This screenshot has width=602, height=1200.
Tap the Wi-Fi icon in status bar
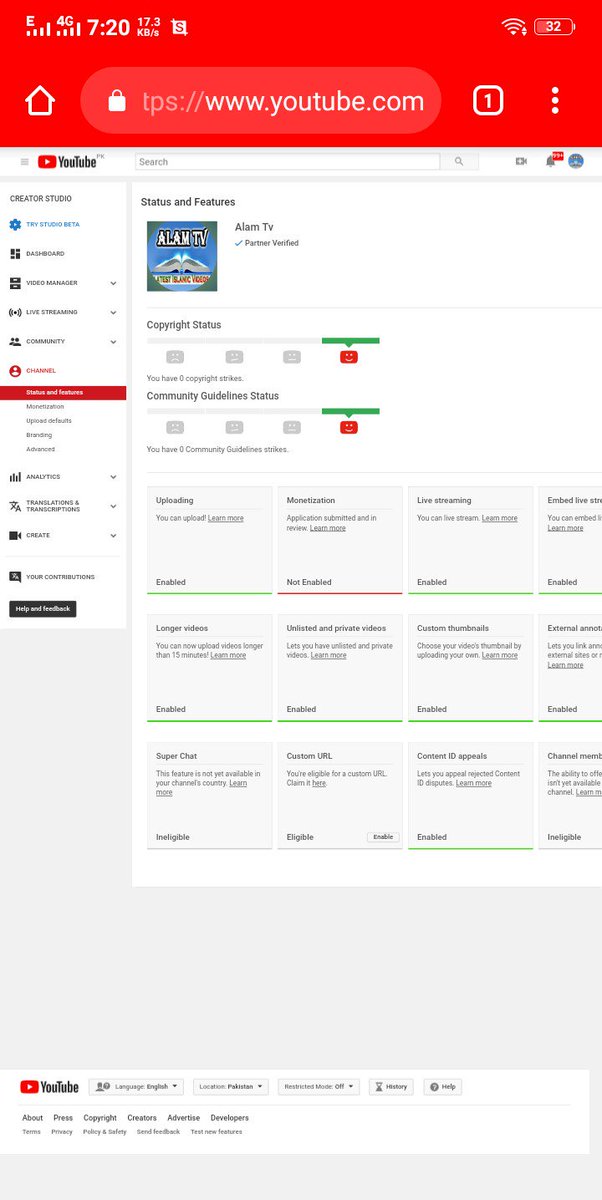coord(515,27)
